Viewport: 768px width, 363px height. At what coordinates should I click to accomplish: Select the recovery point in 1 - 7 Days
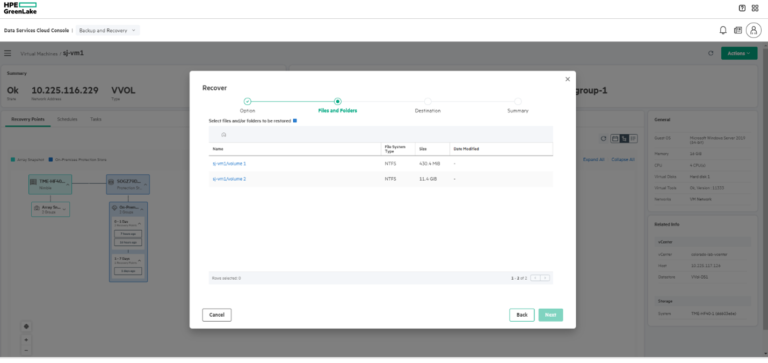click(x=128, y=271)
